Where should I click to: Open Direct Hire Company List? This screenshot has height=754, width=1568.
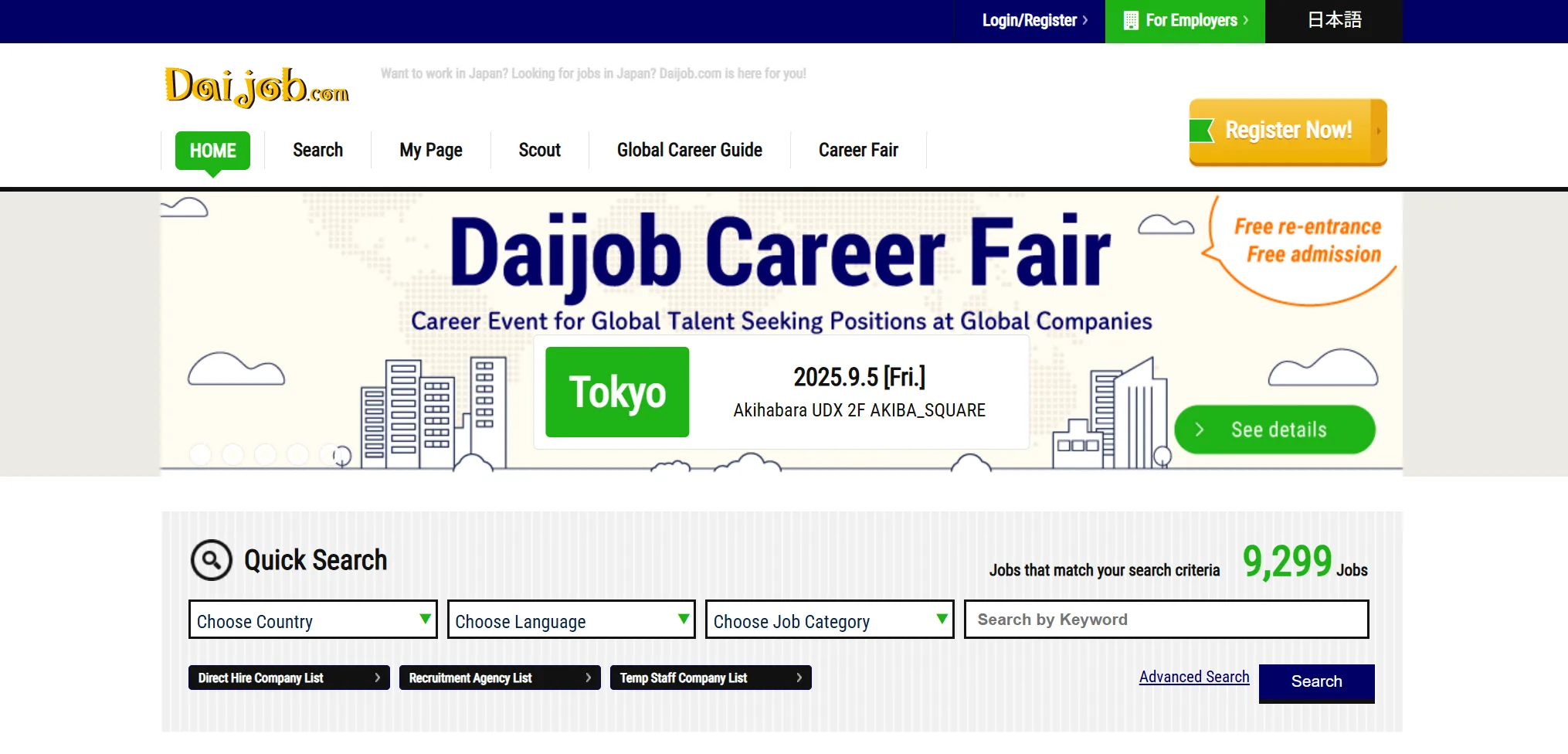tap(289, 678)
